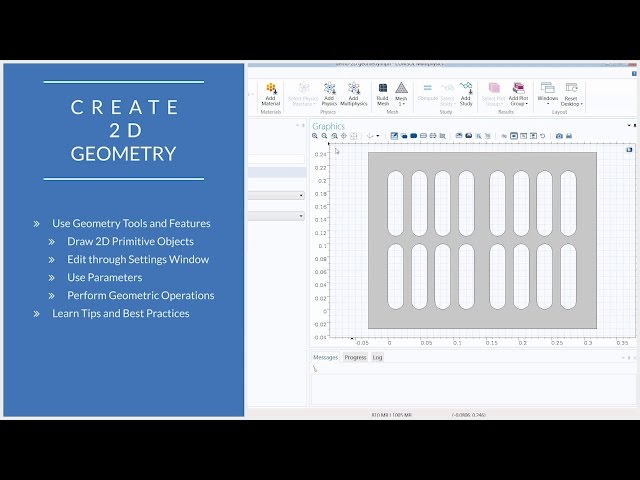640x480 pixels.
Task: Open the Mesh 1 dropdown
Action: pyautogui.click(x=401, y=94)
